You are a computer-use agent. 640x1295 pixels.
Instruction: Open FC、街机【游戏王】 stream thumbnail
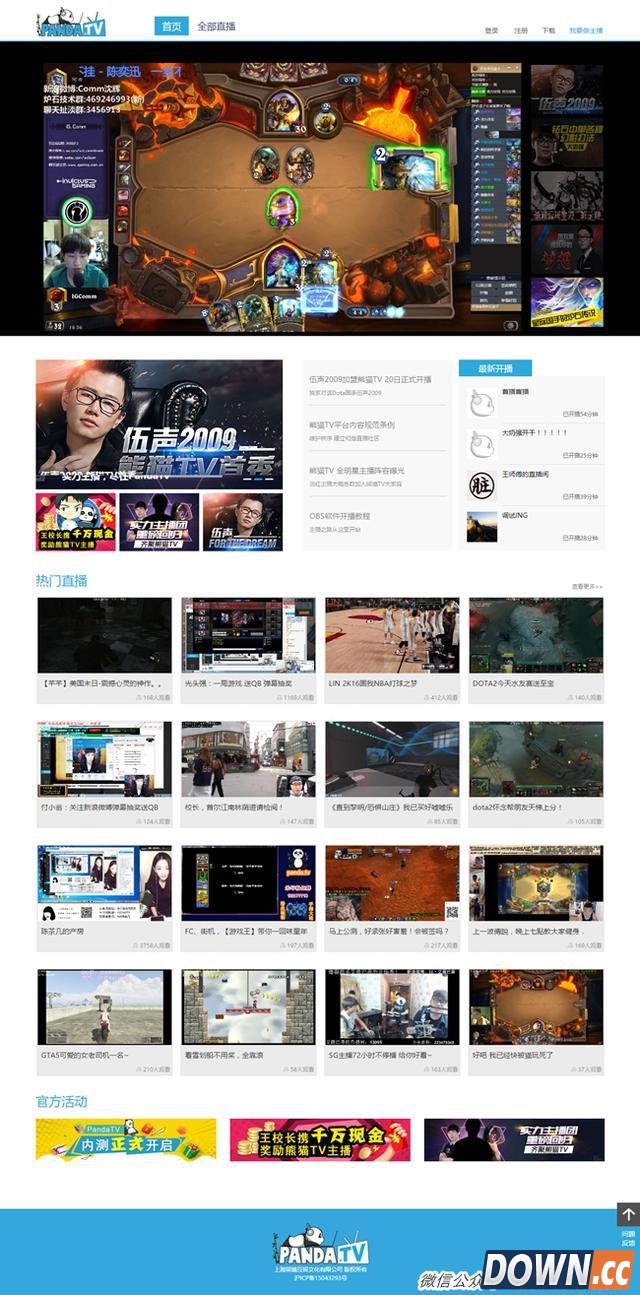click(x=249, y=883)
